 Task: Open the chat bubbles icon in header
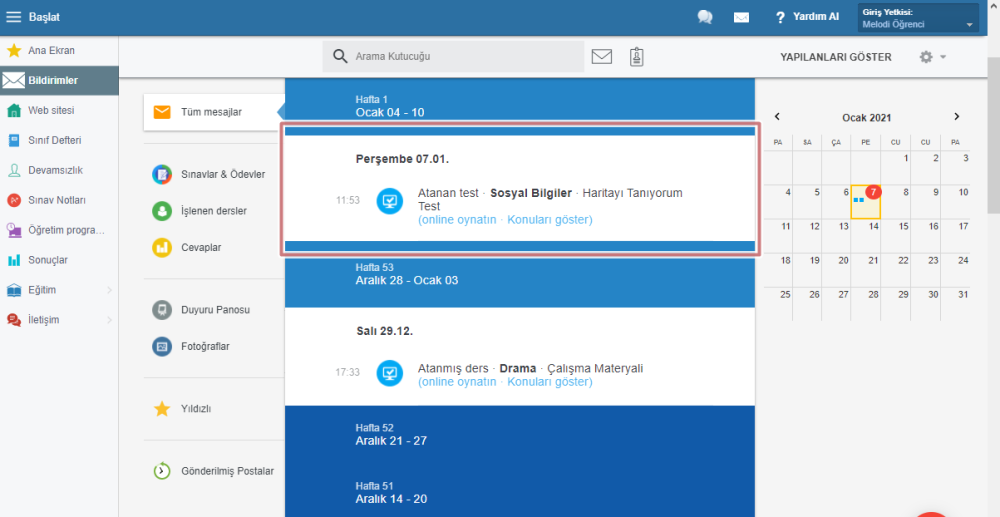(705, 17)
